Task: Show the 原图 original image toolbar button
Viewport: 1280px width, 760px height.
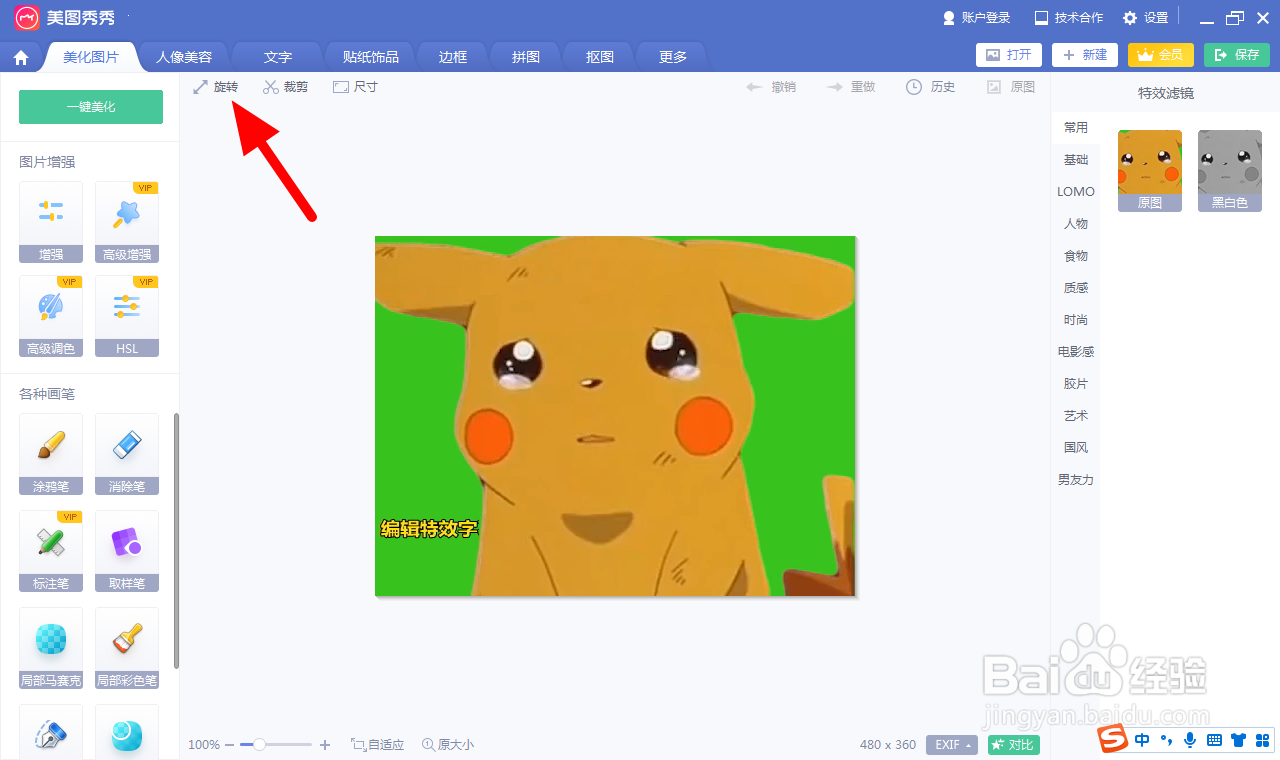Action: pyautogui.click(x=1011, y=87)
